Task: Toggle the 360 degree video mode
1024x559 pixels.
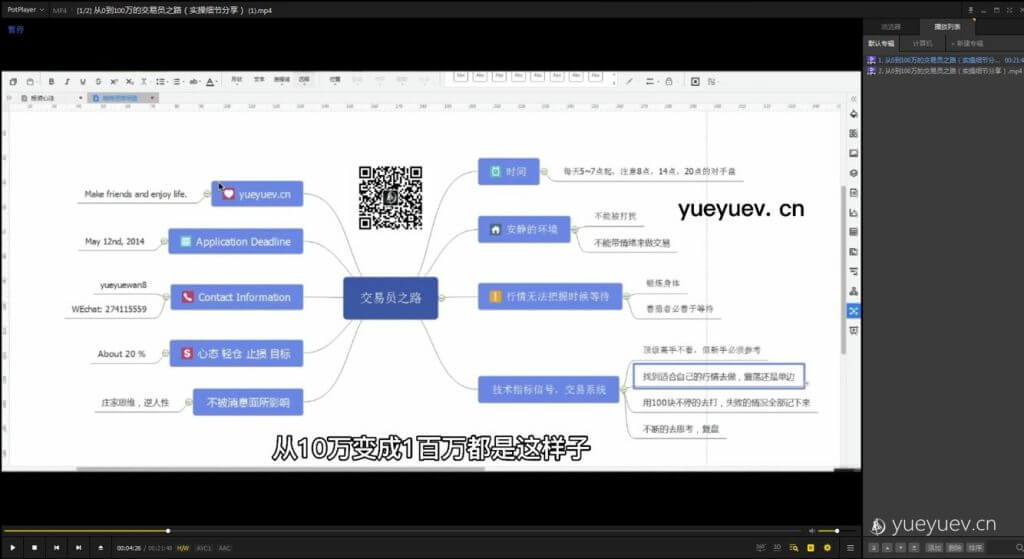Action: pos(761,548)
